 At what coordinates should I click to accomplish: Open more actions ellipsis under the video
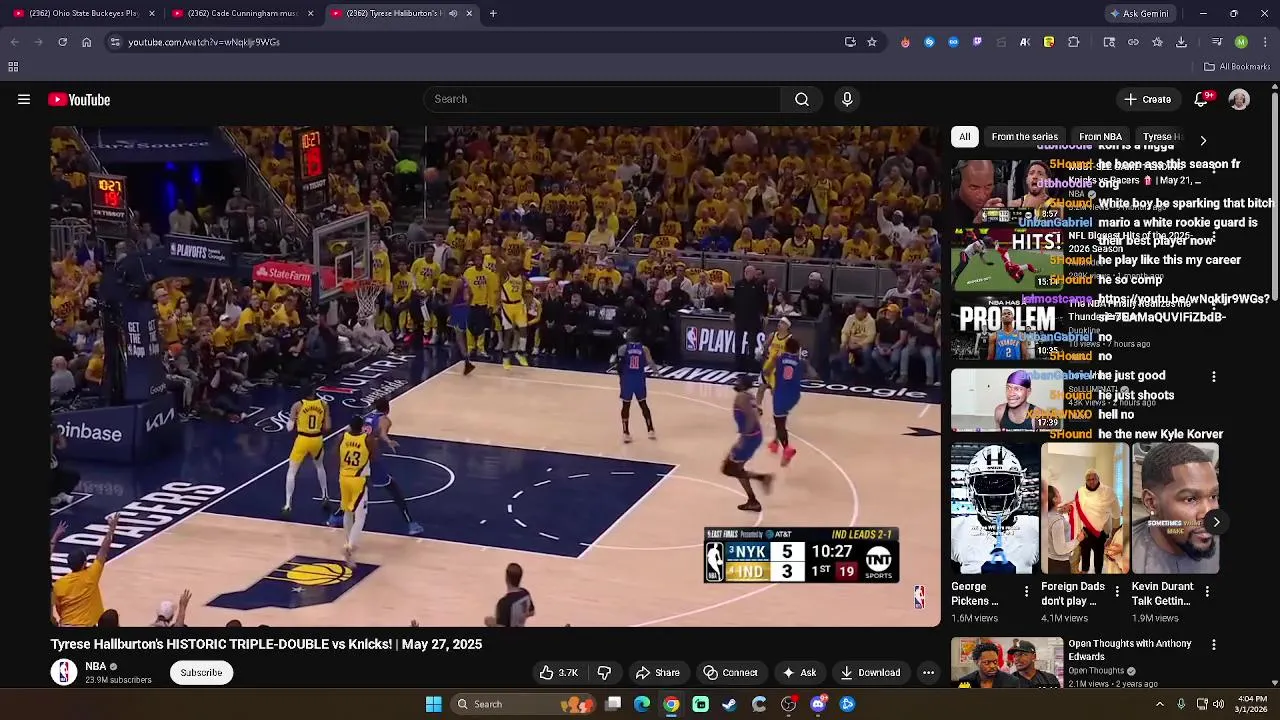click(x=928, y=672)
